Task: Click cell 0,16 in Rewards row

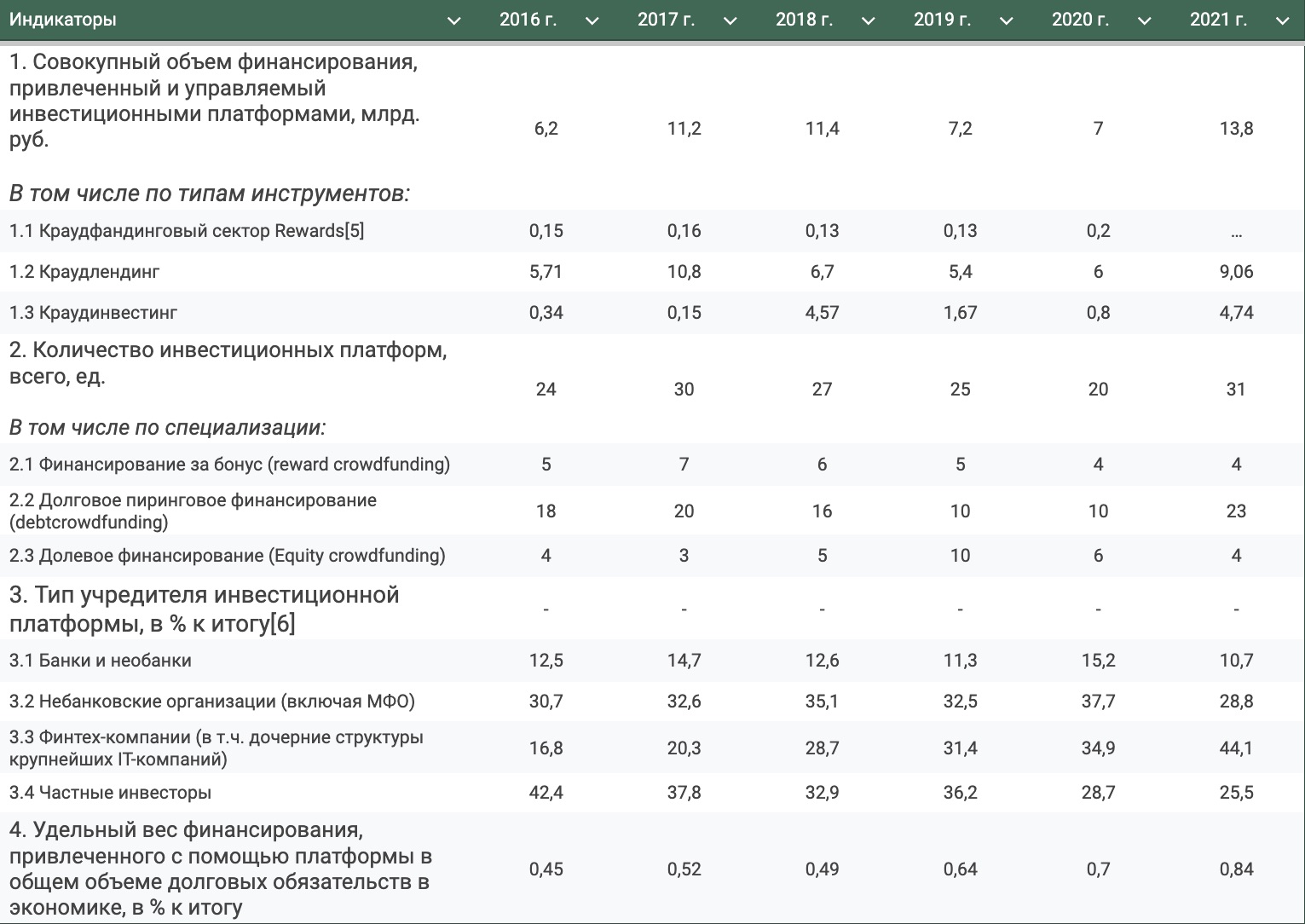Action: click(684, 231)
